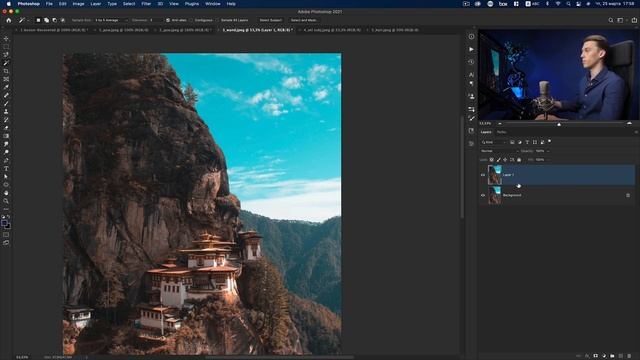Open the blend mode Normal dropdown
This screenshot has width=640, height=360.
pyautogui.click(x=499, y=151)
